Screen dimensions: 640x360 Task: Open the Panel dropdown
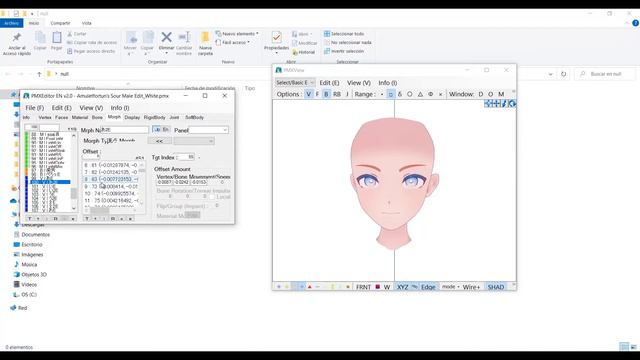click(208, 130)
